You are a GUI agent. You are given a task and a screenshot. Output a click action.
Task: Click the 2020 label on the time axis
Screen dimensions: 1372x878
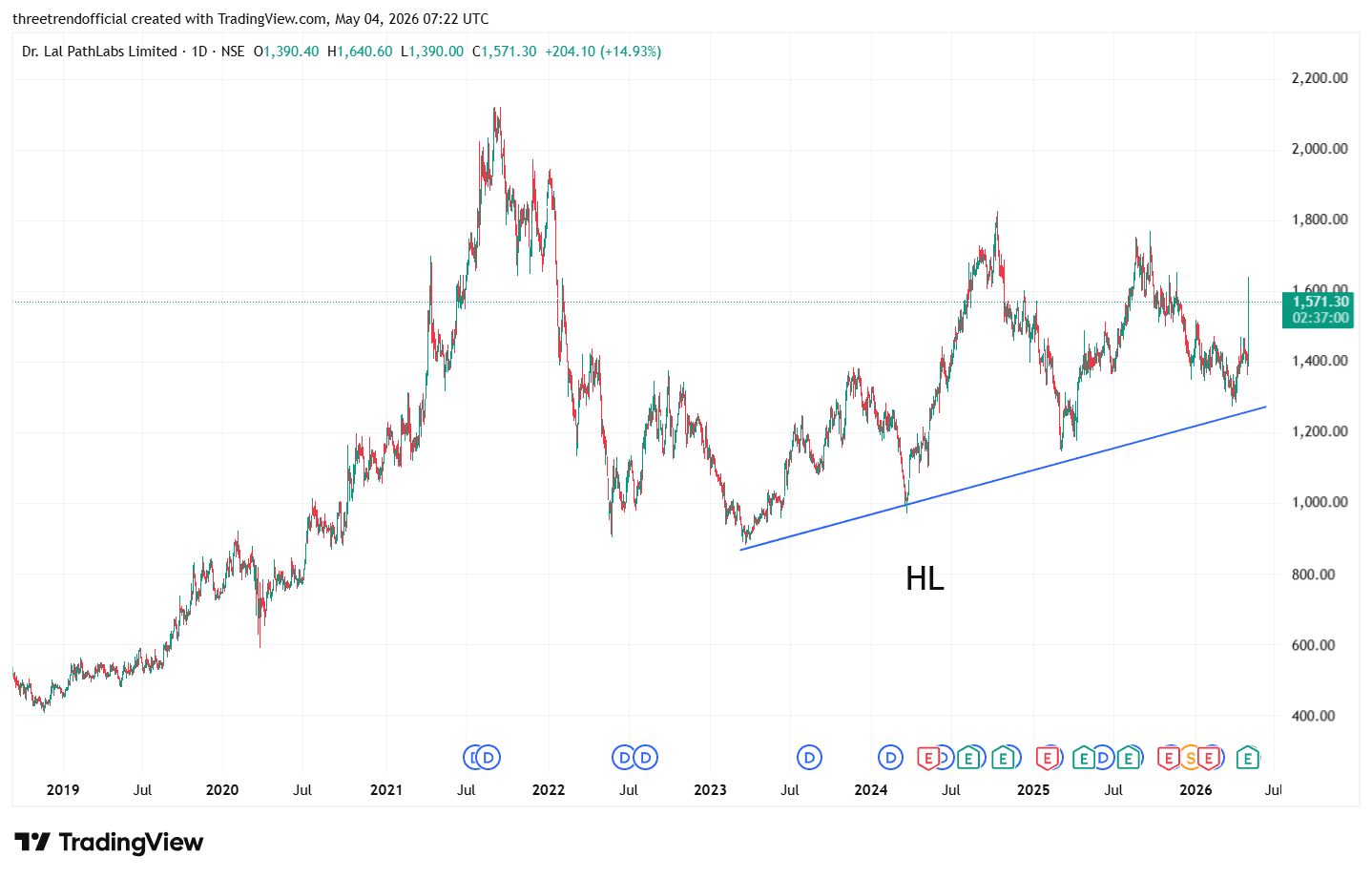(222, 790)
